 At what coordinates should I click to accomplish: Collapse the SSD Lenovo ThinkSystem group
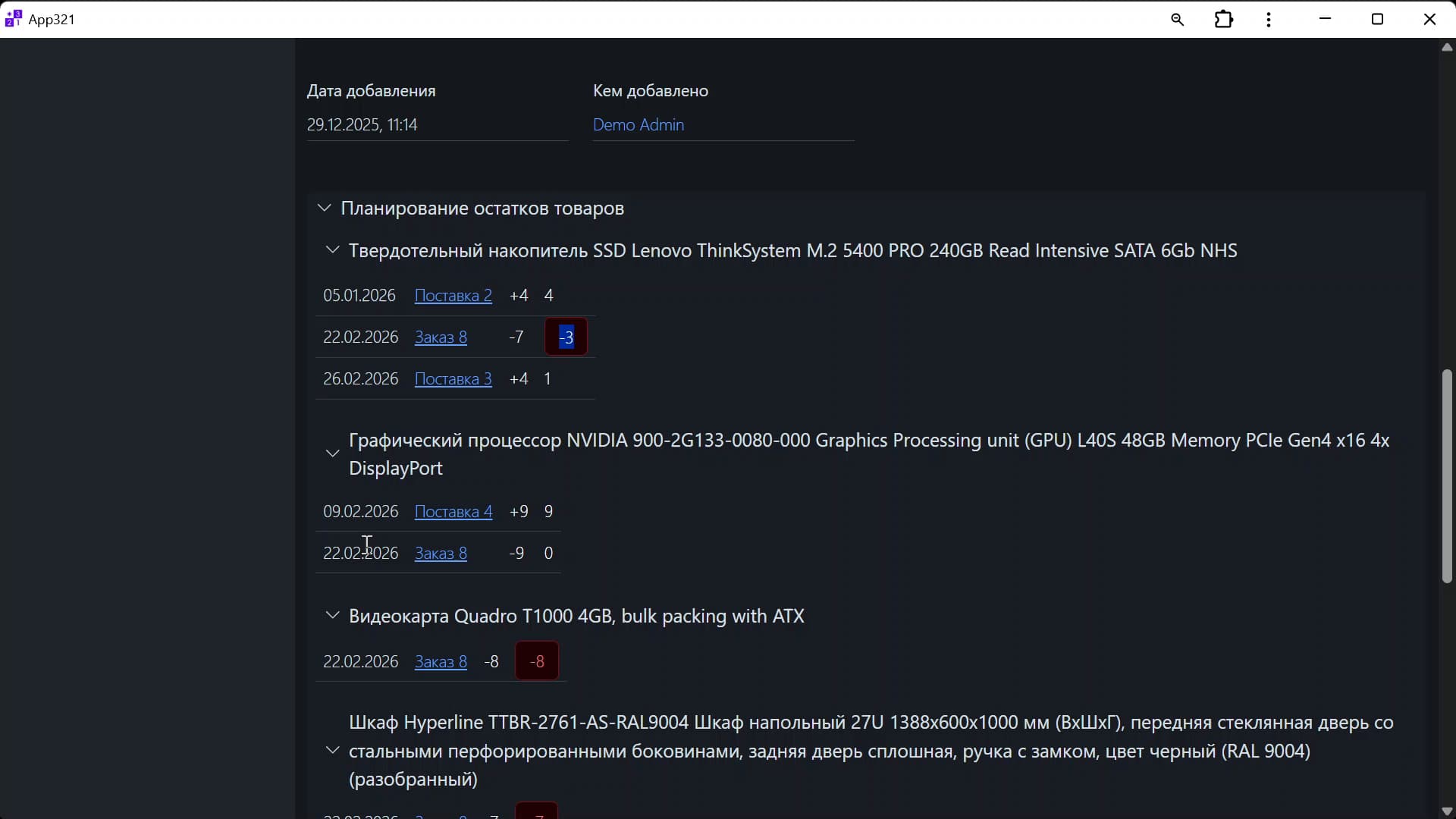pos(332,250)
